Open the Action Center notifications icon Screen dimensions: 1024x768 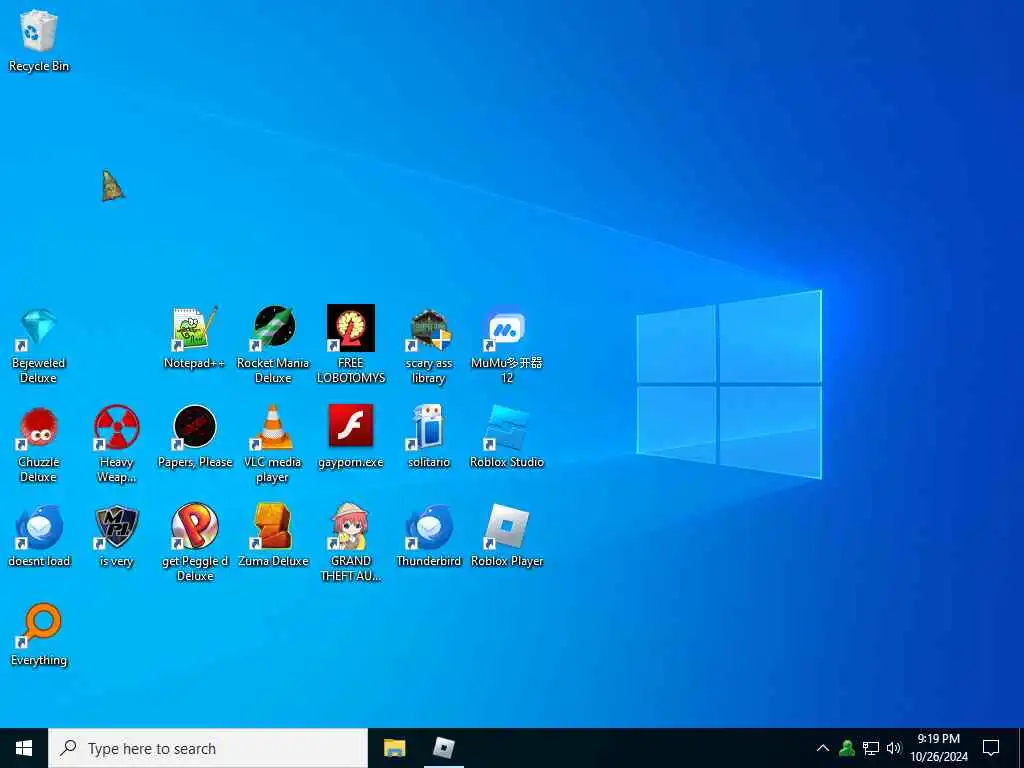coord(991,748)
